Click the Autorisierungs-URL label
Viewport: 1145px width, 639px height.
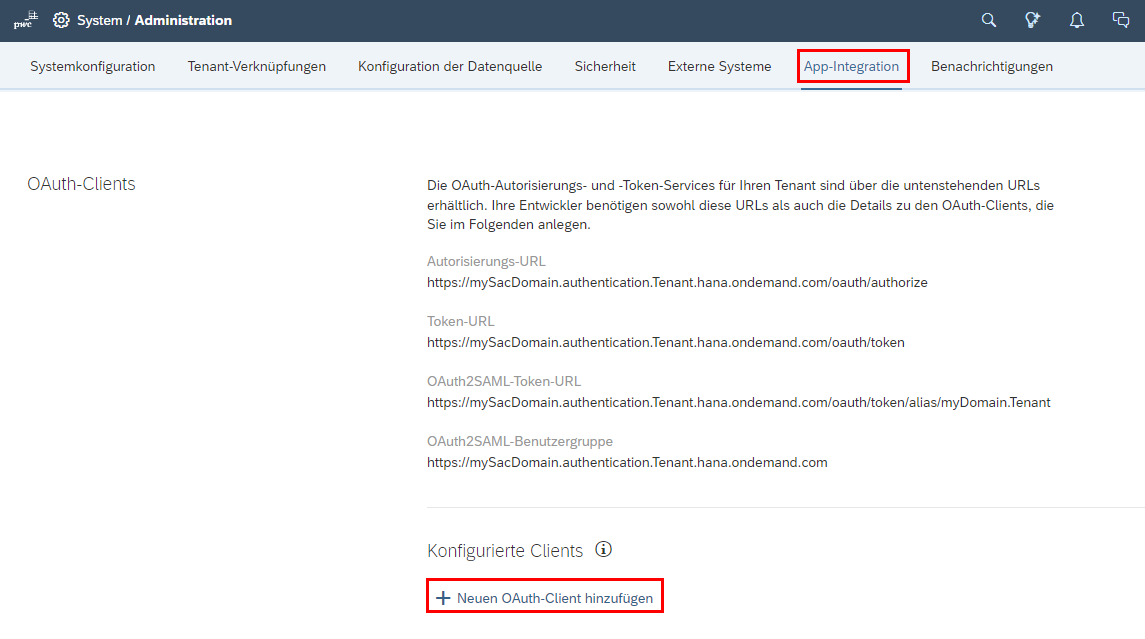486,261
